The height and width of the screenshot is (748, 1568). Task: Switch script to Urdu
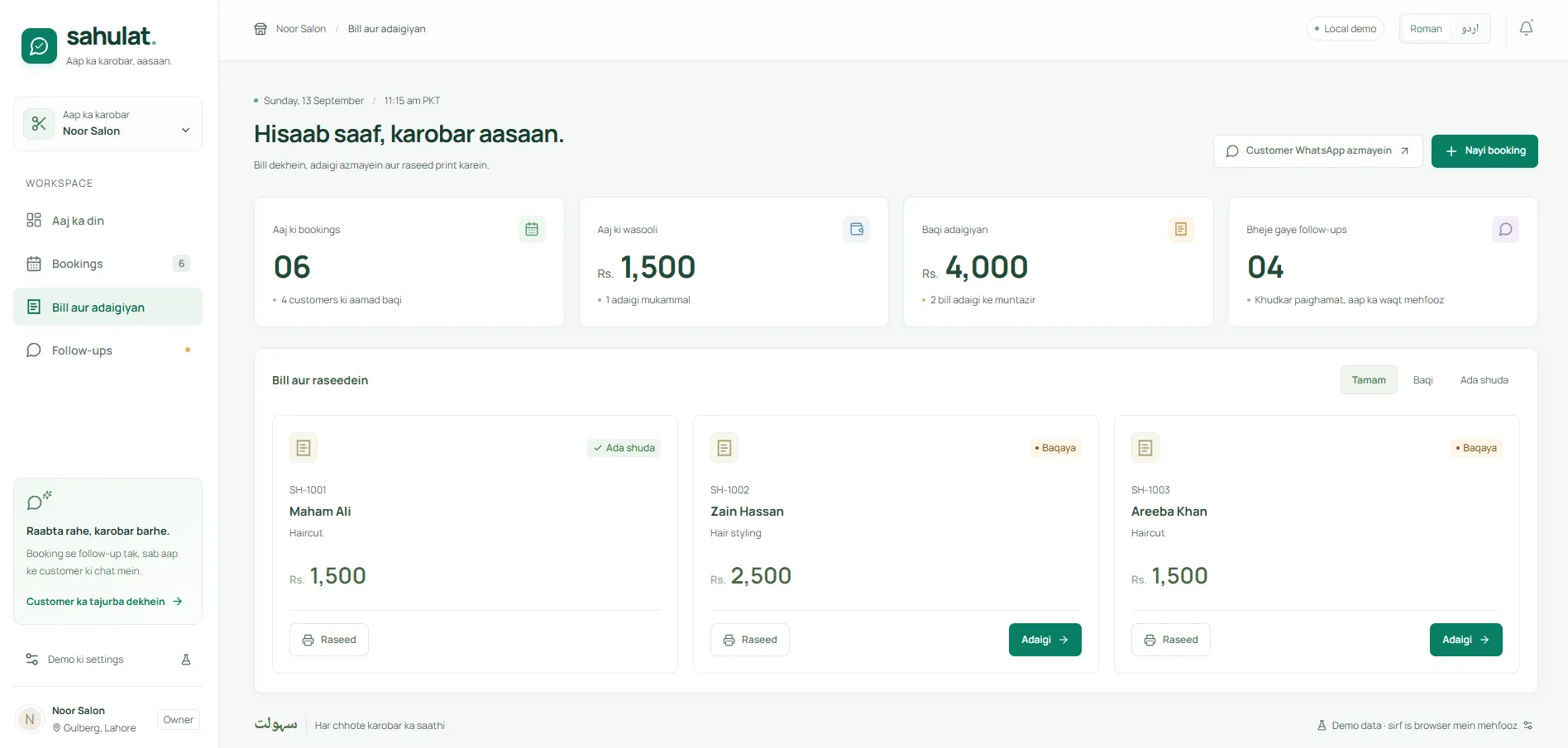[1470, 29]
